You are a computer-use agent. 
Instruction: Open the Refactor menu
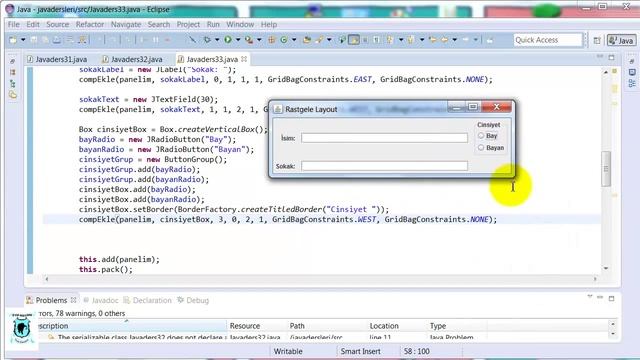coord(90,24)
